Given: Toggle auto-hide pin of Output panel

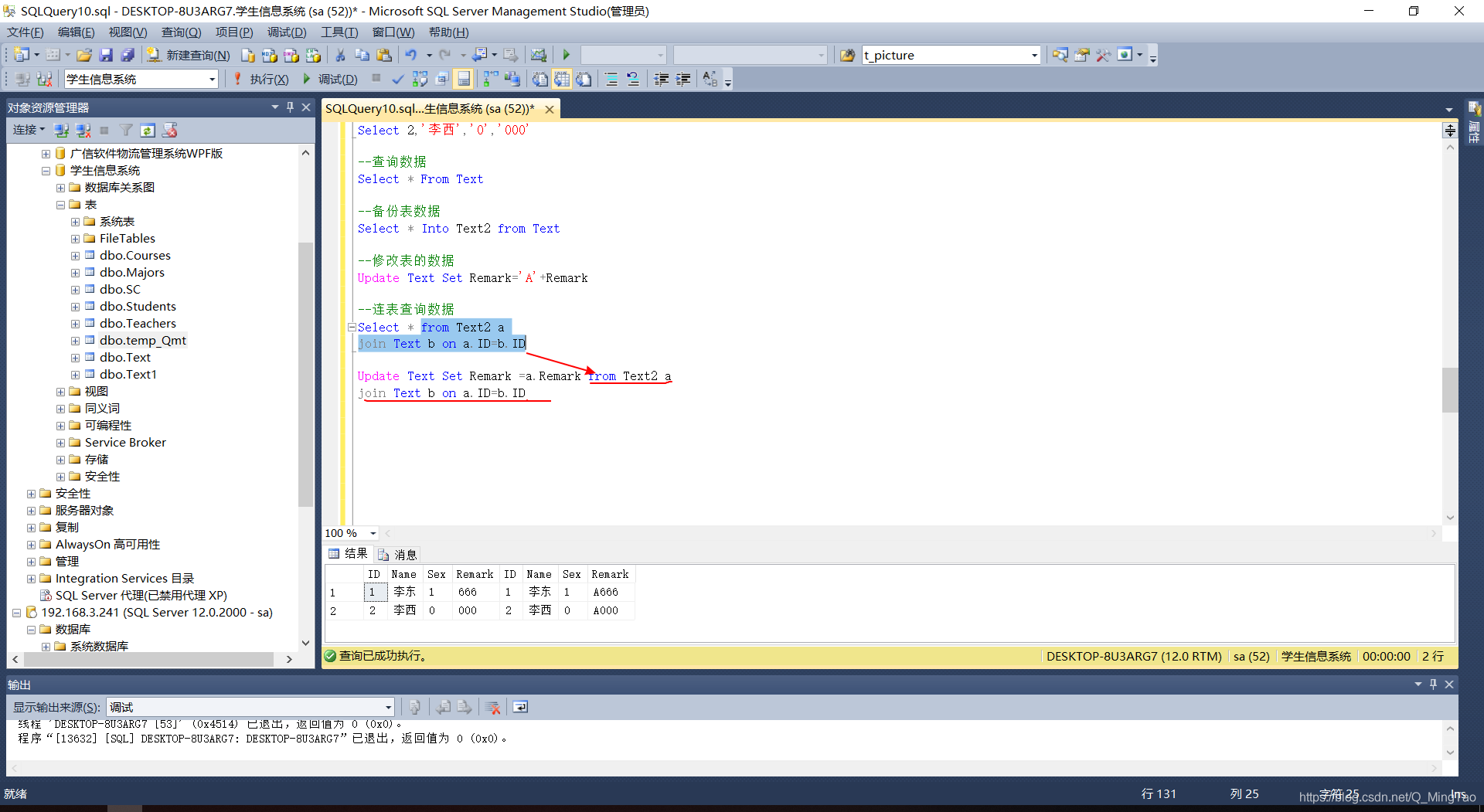Looking at the screenshot, I should (x=1433, y=685).
